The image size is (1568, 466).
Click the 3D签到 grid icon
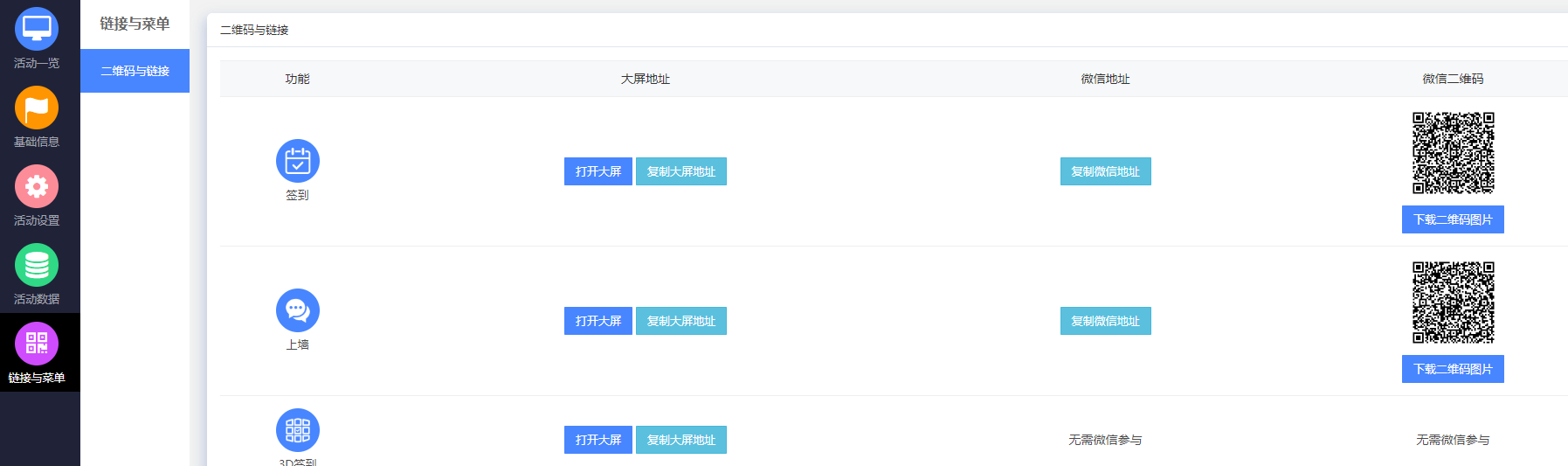298,430
